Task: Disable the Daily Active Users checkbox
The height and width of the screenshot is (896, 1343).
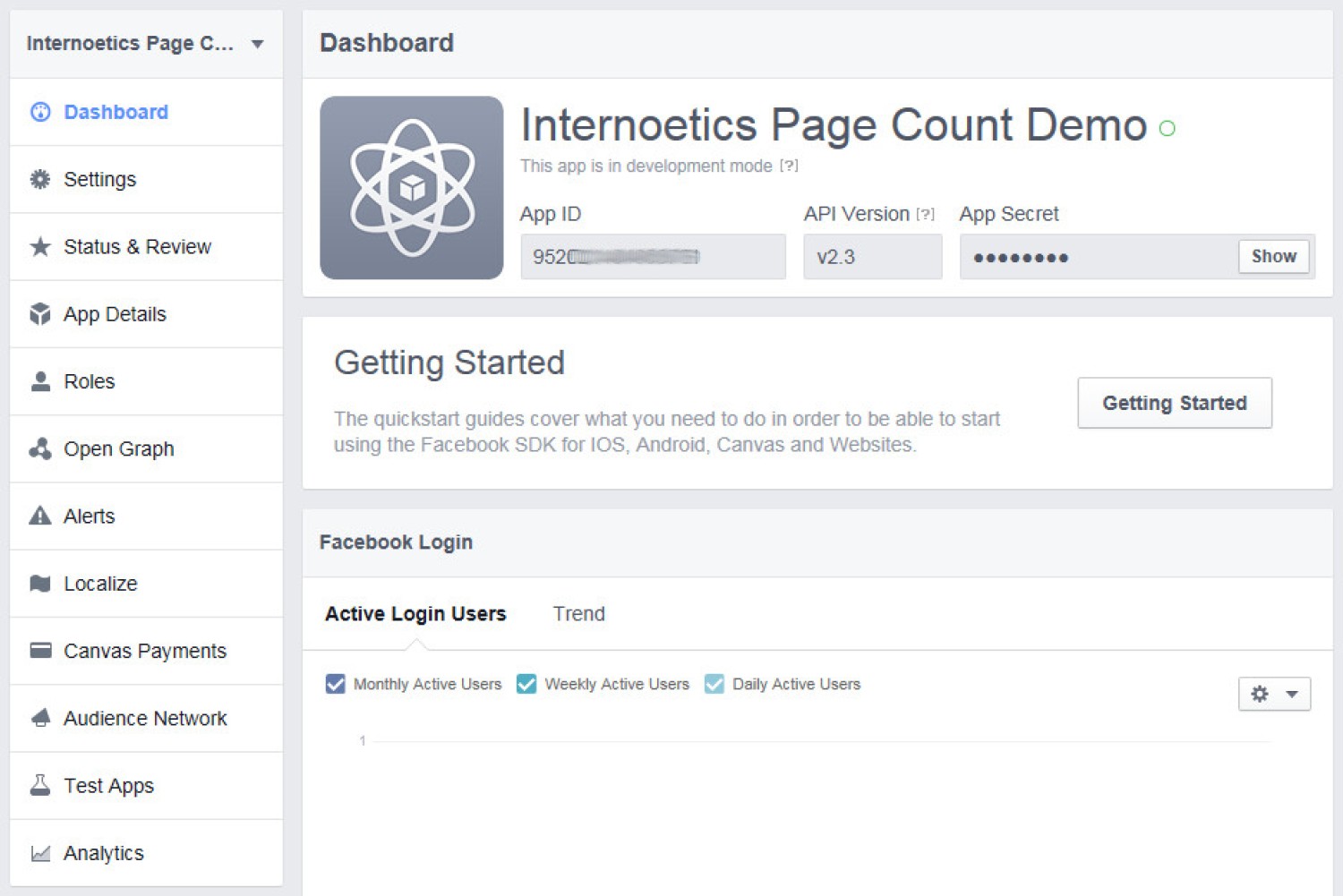Action: pos(714,684)
